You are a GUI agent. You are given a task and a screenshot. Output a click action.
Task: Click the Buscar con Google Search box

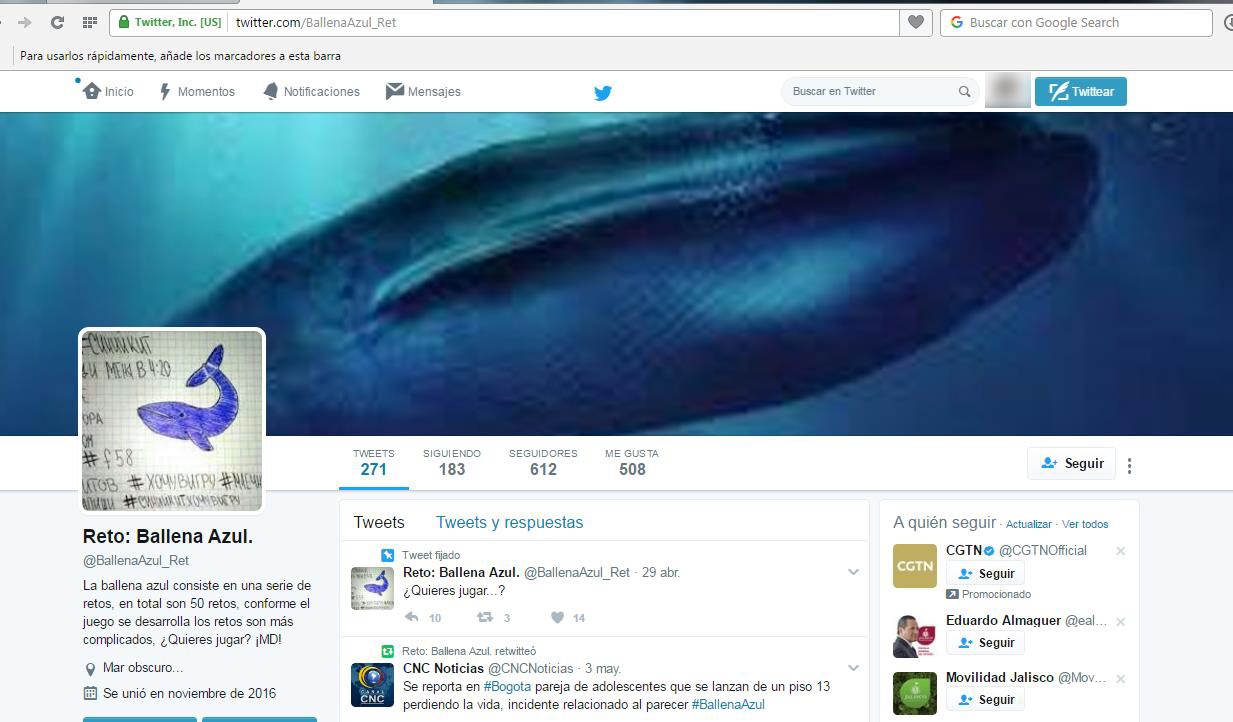[1075, 22]
